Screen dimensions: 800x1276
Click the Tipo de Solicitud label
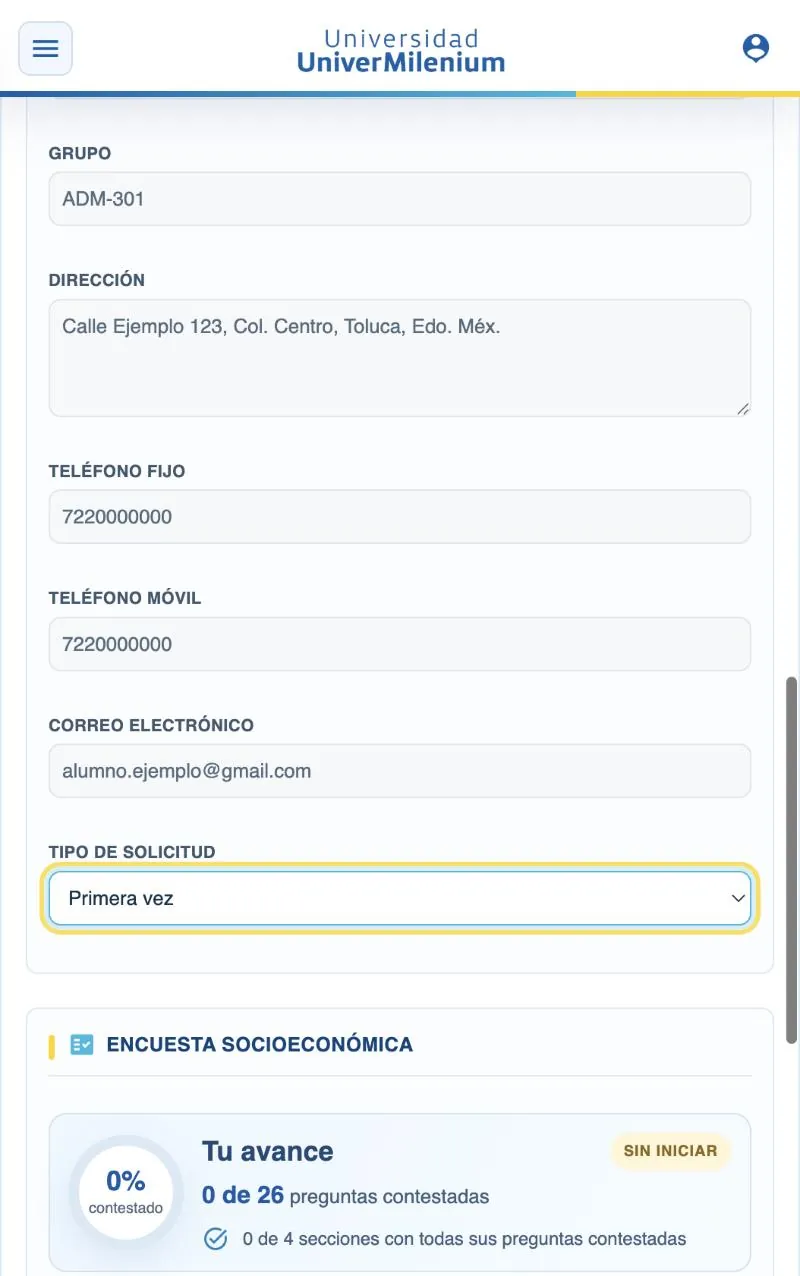pyautogui.click(x=132, y=852)
